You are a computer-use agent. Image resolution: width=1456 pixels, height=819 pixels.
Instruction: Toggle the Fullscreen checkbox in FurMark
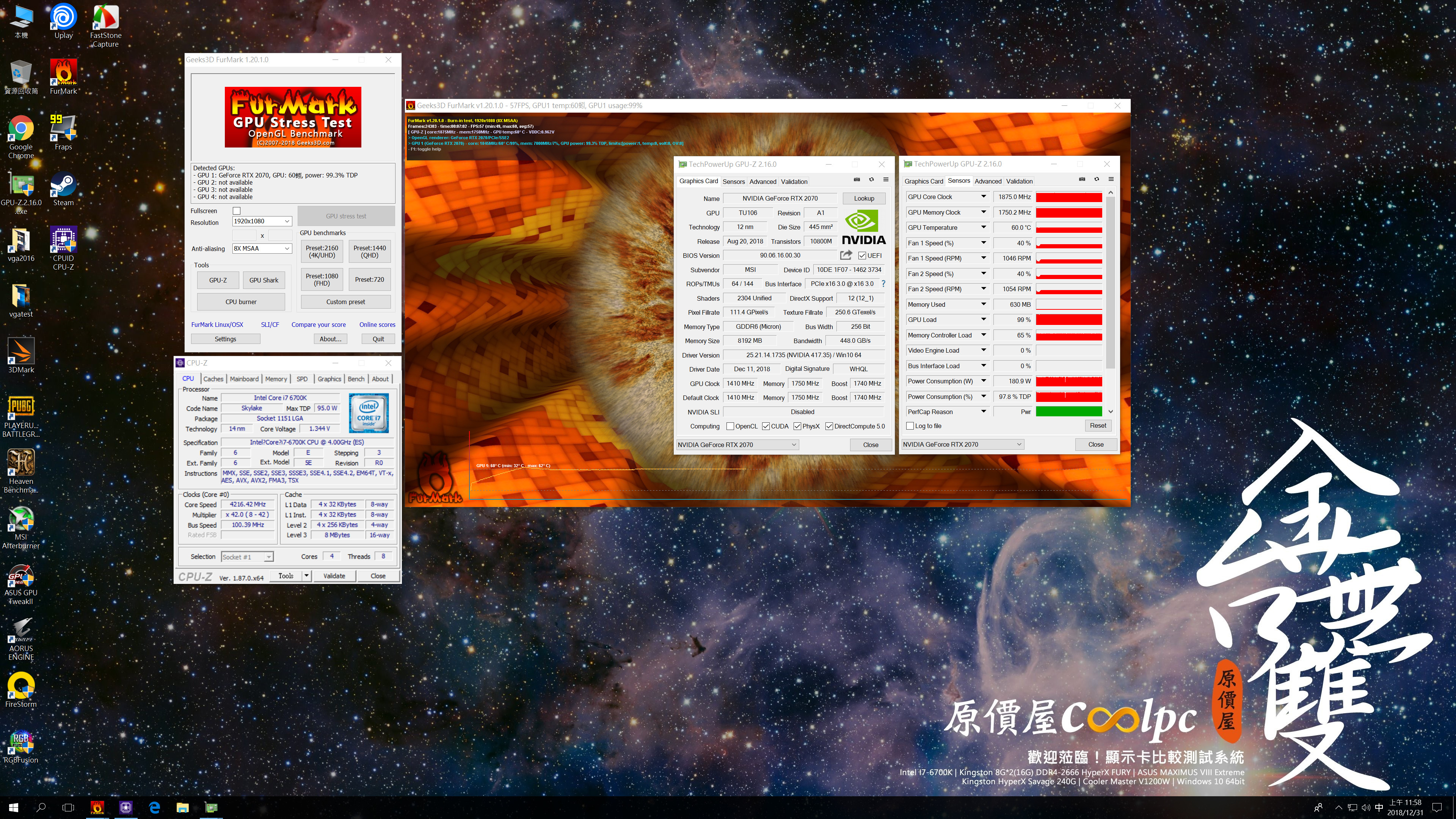pos(237,211)
